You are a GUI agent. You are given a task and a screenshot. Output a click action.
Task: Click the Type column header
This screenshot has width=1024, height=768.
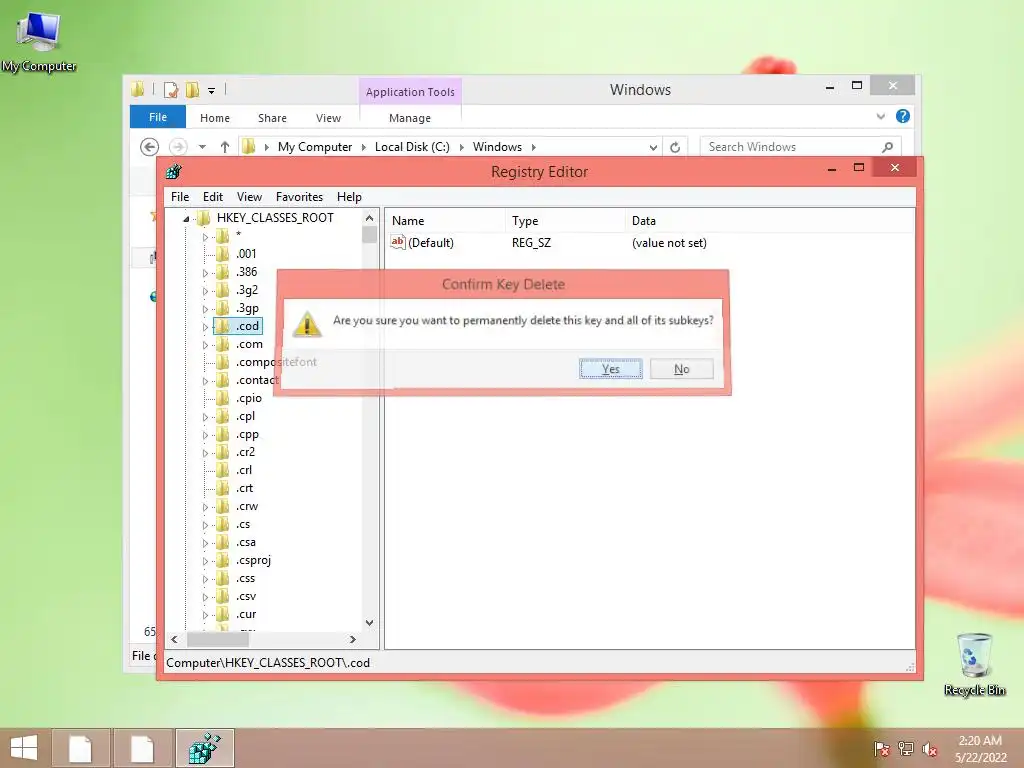tap(565, 221)
